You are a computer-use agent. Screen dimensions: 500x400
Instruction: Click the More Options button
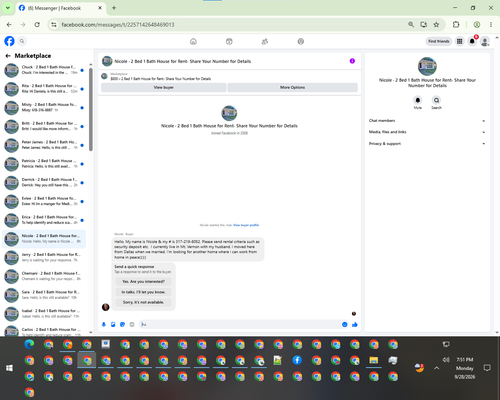click(292, 87)
